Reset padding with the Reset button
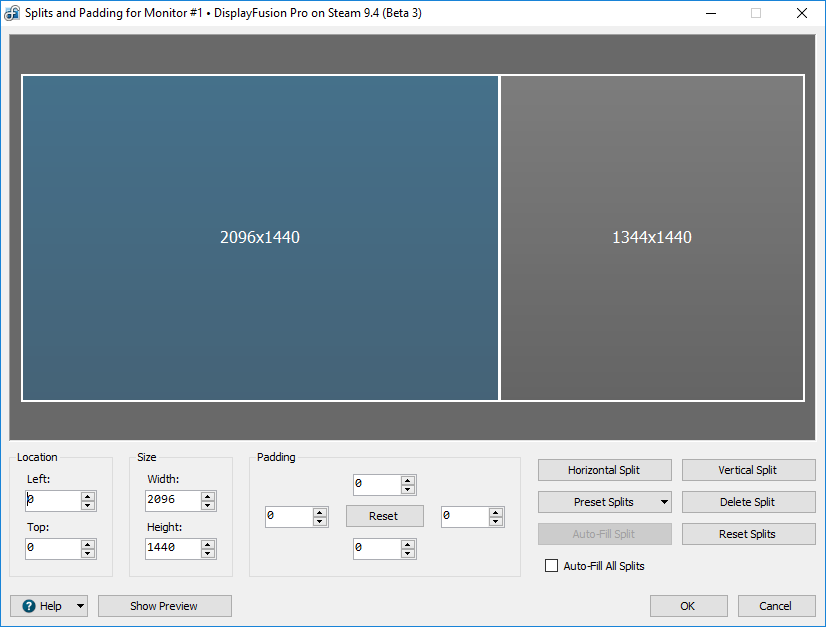 (384, 516)
